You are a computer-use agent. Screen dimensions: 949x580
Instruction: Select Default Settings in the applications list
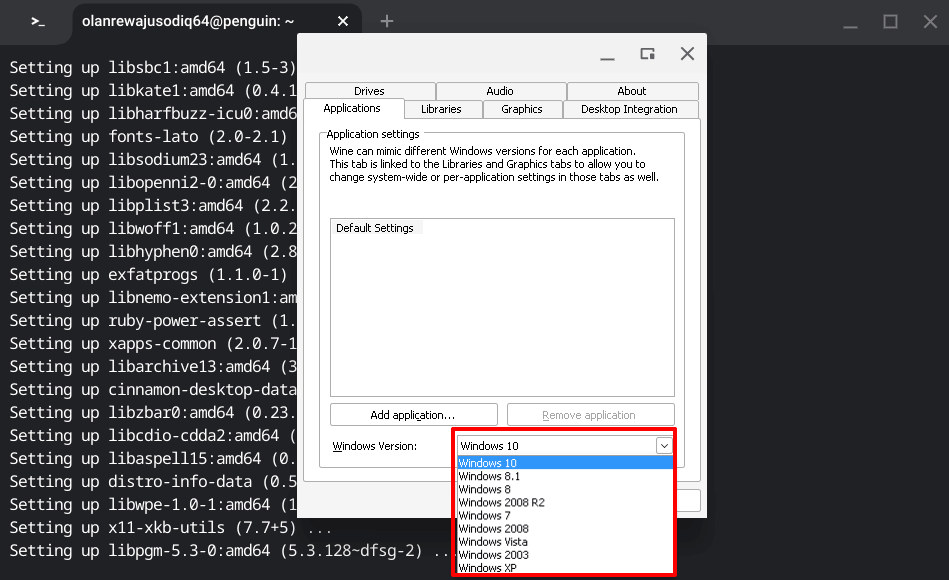(x=375, y=228)
